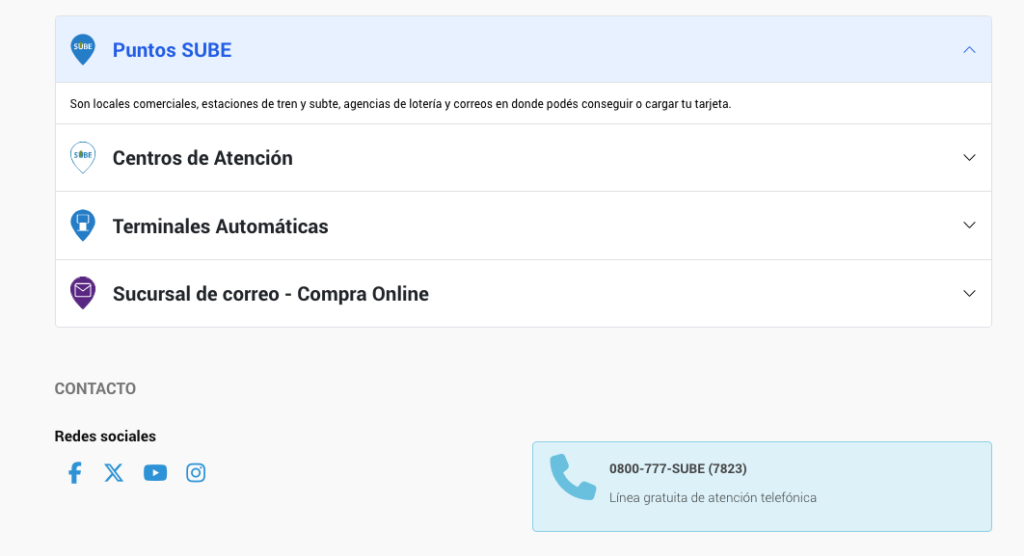This screenshot has width=1024, height=556.
Task: Open Sucursal de correo - Compra Online title
Action: click(x=270, y=294)
